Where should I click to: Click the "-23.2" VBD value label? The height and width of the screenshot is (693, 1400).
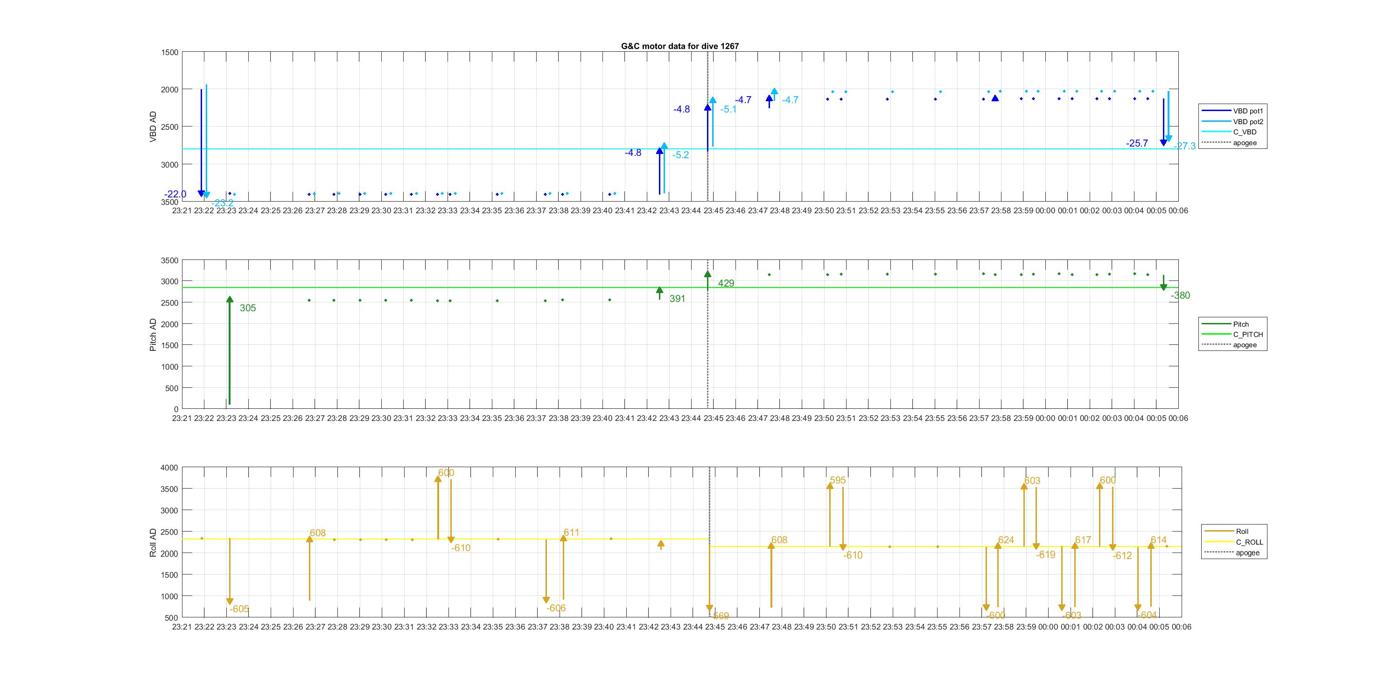[223, 203]
